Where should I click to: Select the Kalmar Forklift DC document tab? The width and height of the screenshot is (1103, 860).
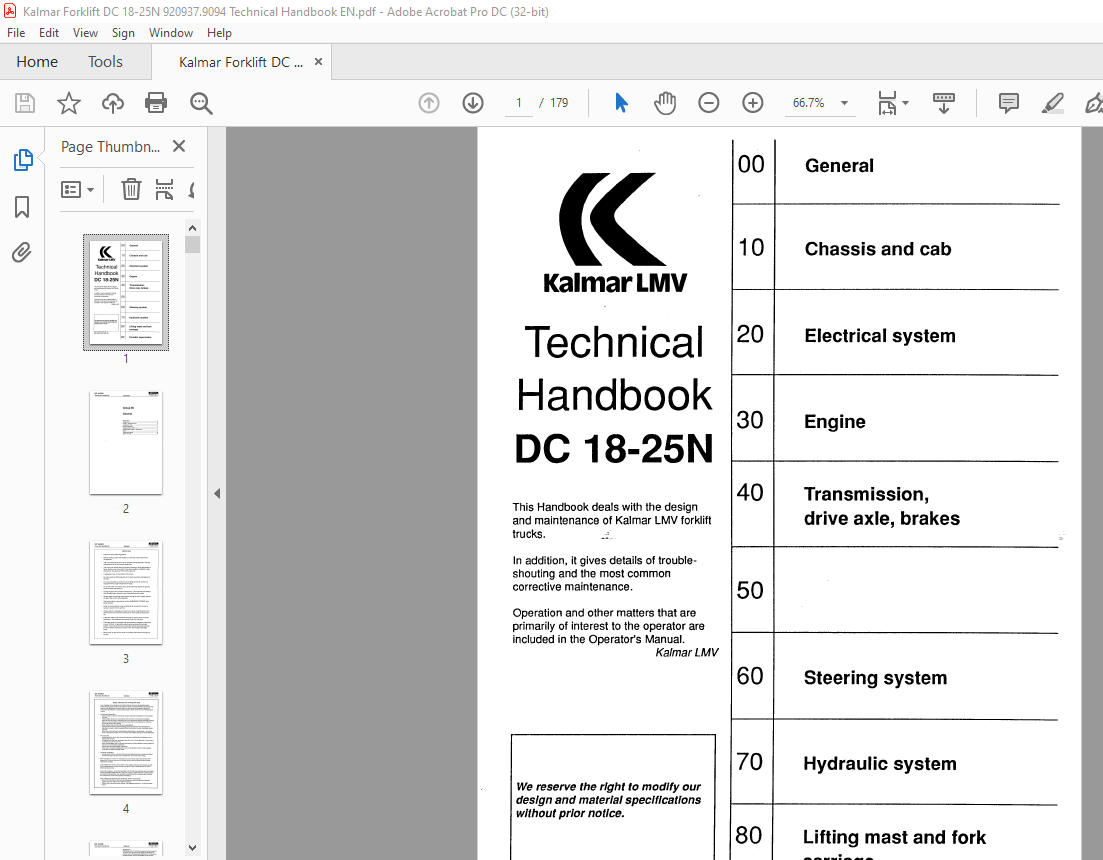(241, 63)
